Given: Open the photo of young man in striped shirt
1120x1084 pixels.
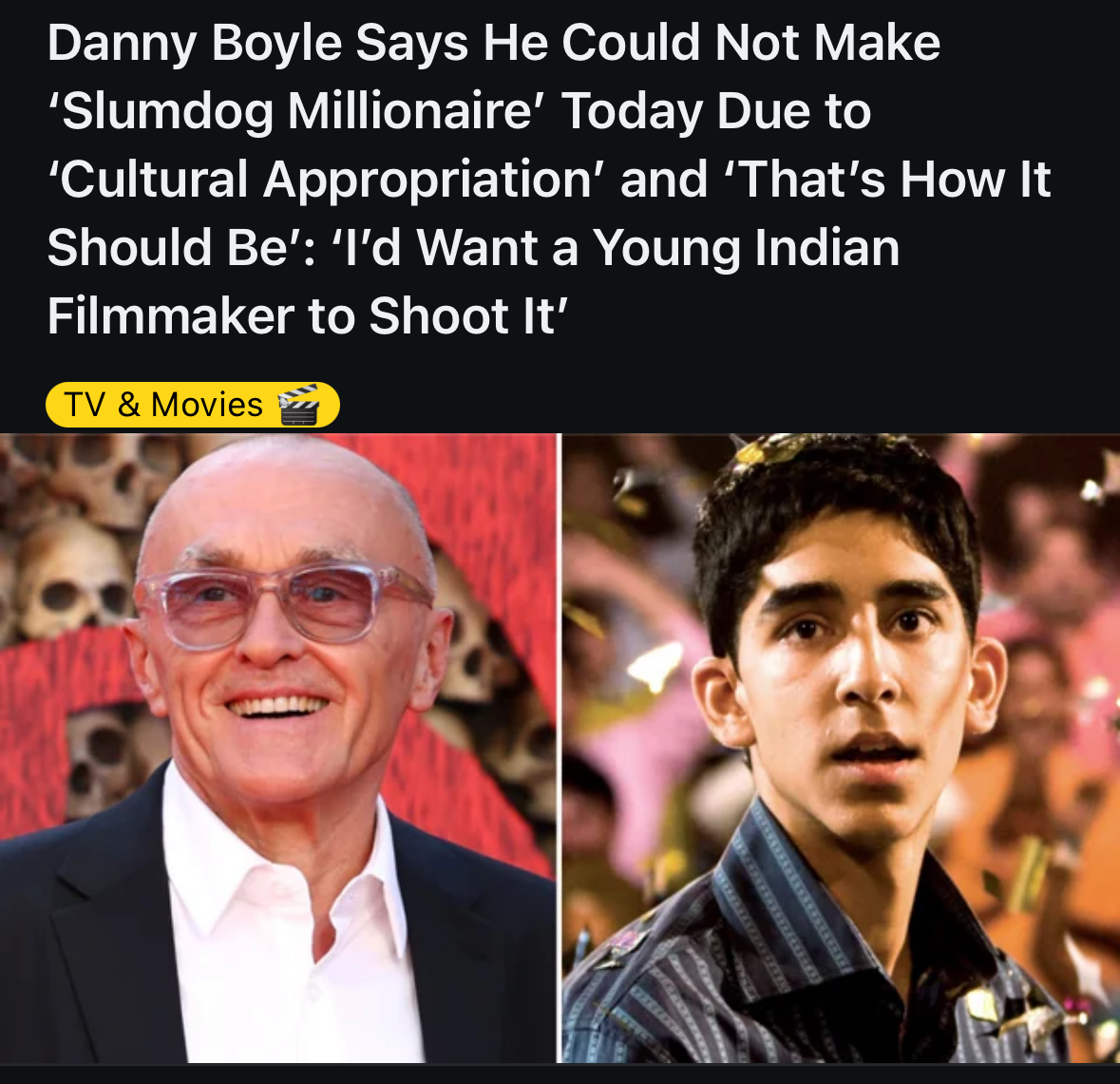Looking at the screenshot, I should click(841, 748).
